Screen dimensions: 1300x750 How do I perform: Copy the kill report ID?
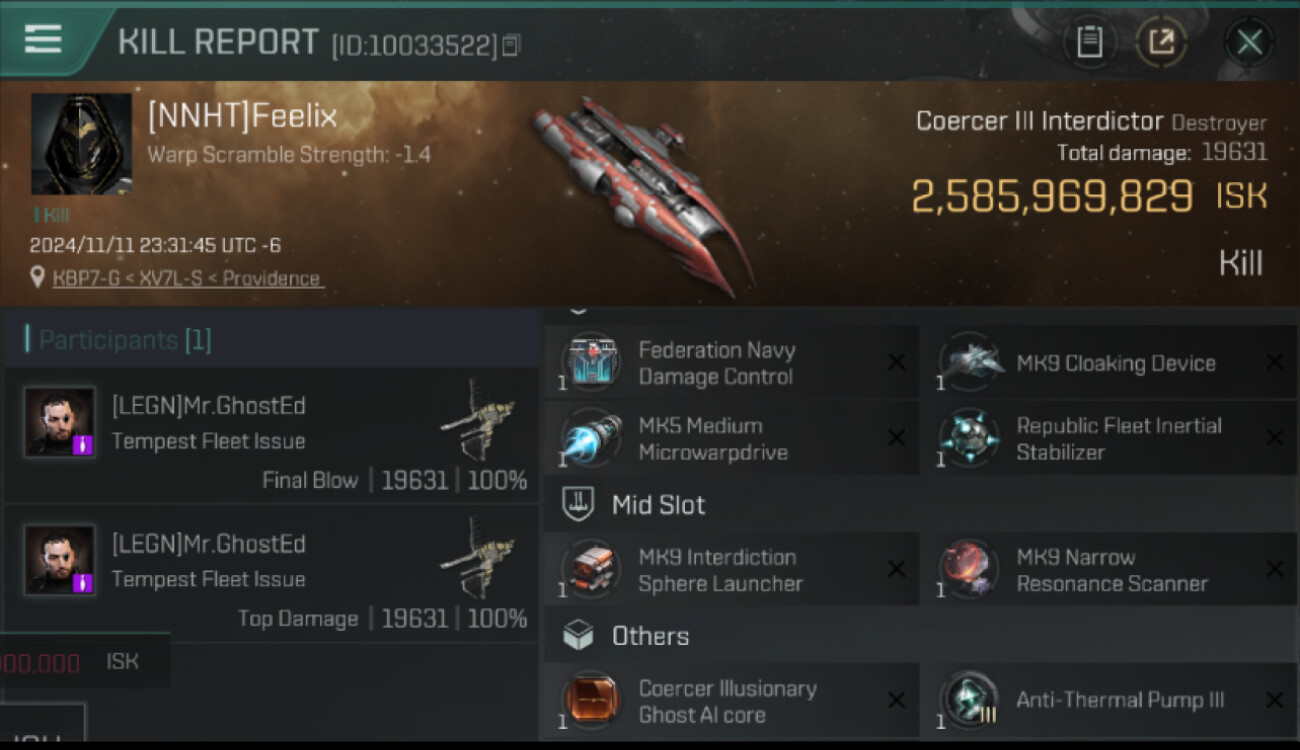pos(511,45)
